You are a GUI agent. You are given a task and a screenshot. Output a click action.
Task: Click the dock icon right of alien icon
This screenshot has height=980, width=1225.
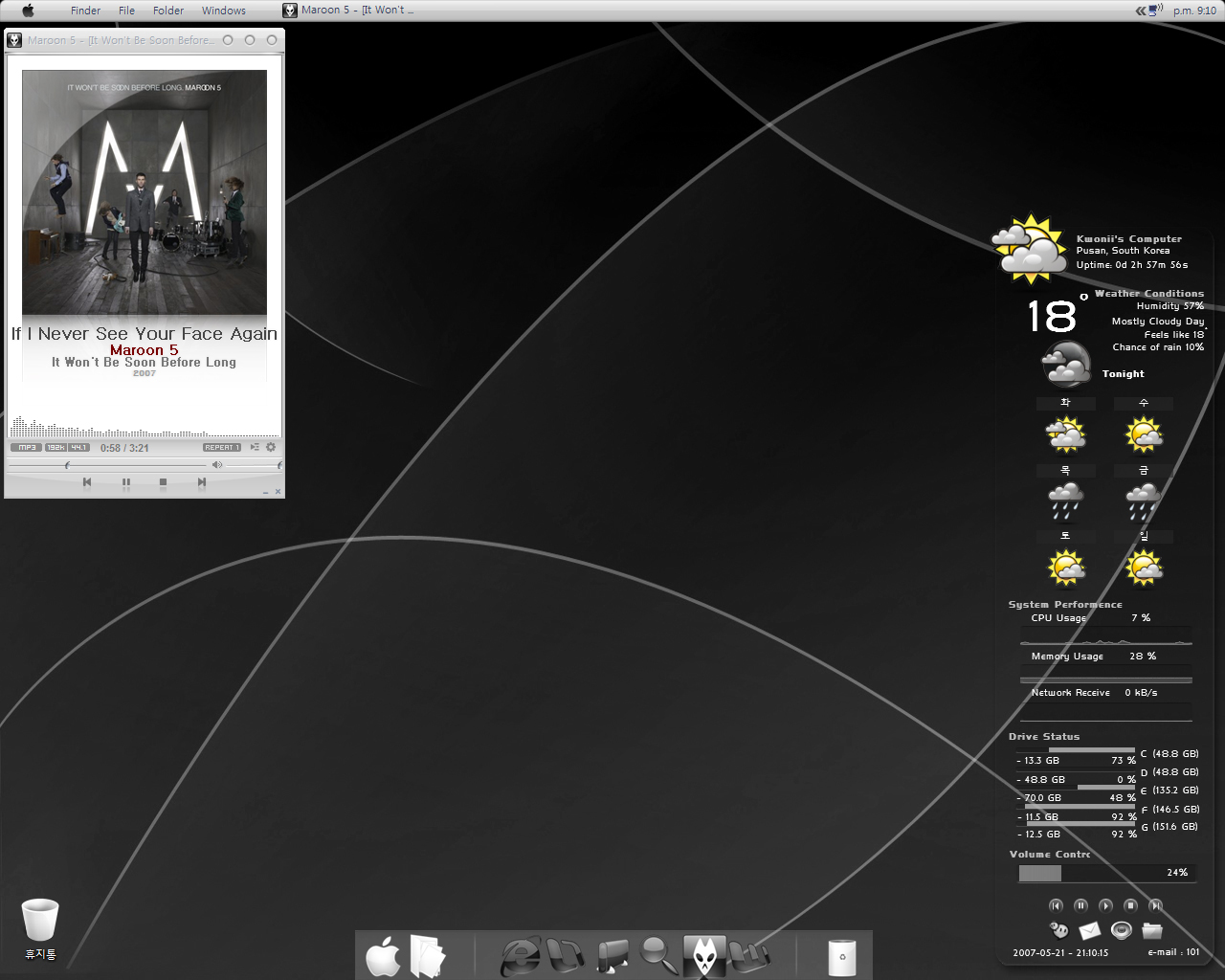tap(749, 955)
